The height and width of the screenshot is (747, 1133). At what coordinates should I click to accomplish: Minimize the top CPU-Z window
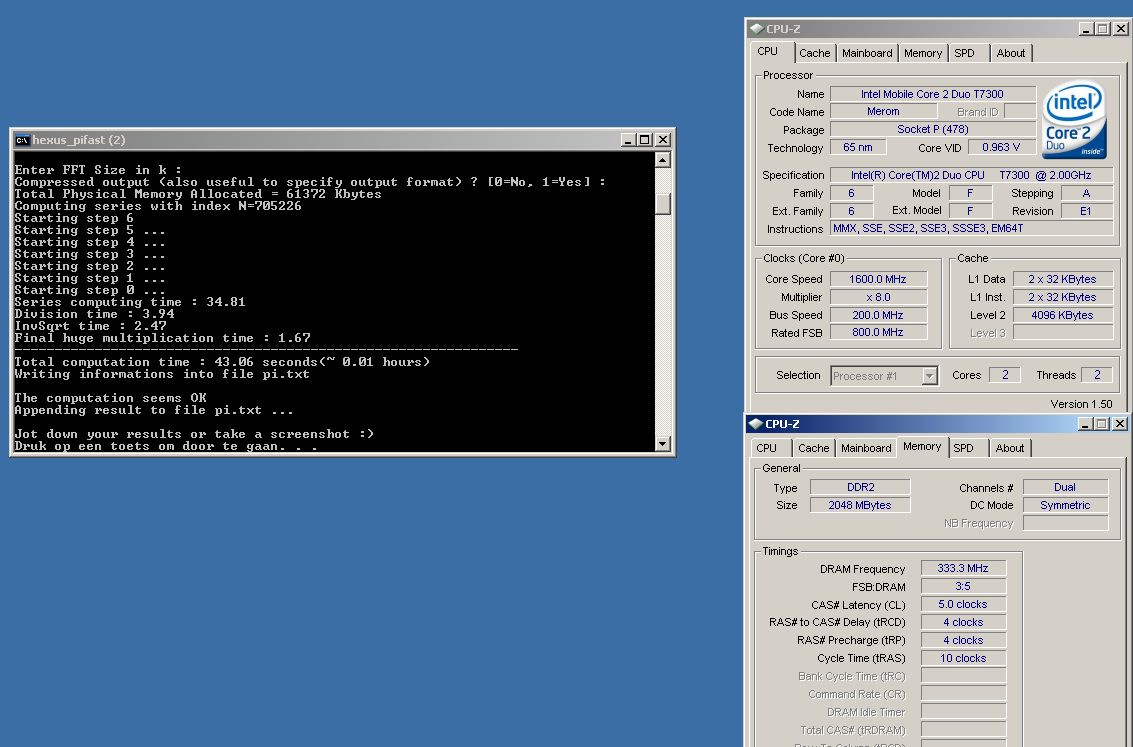tap(1085, 29)
